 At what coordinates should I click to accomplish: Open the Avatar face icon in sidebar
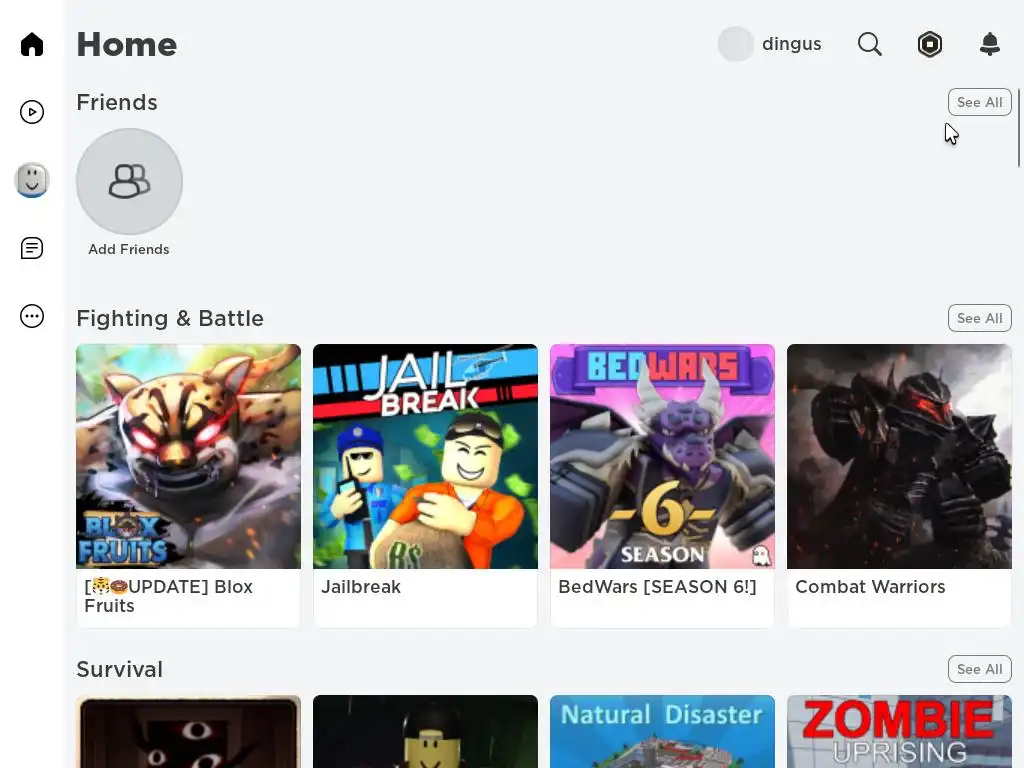click(x=32, y=180)
